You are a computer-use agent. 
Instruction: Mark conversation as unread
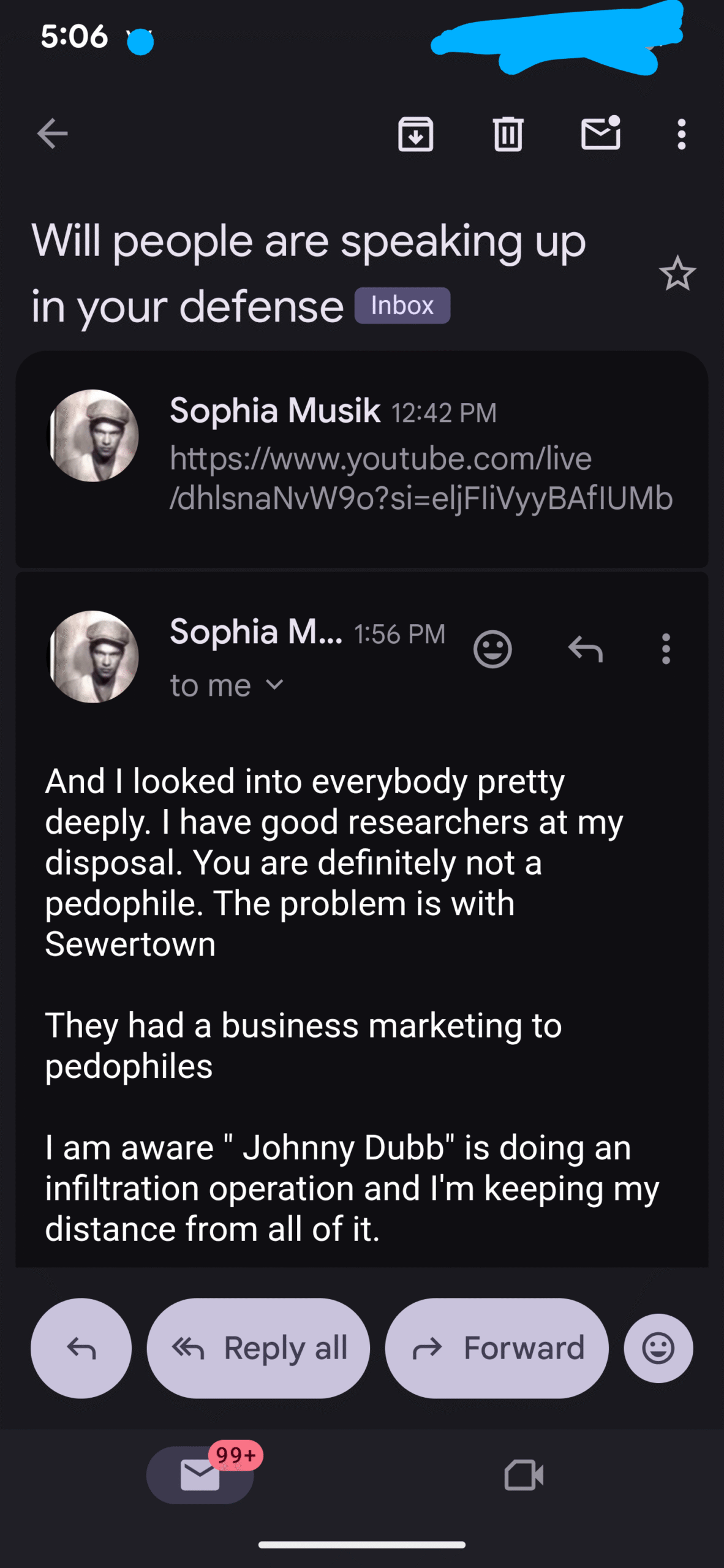[601, 134]
